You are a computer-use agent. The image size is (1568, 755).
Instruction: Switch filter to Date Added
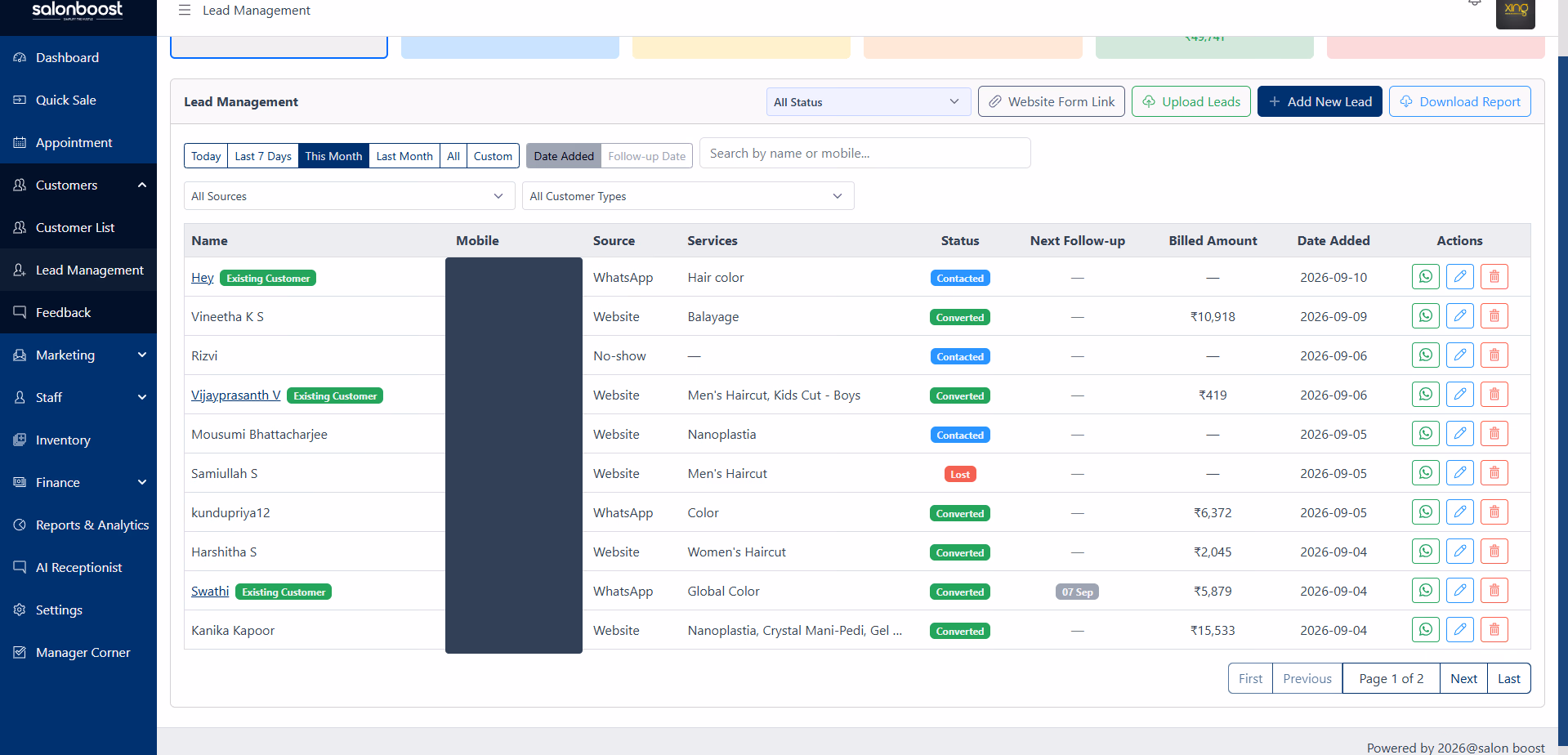pos(564,156)
